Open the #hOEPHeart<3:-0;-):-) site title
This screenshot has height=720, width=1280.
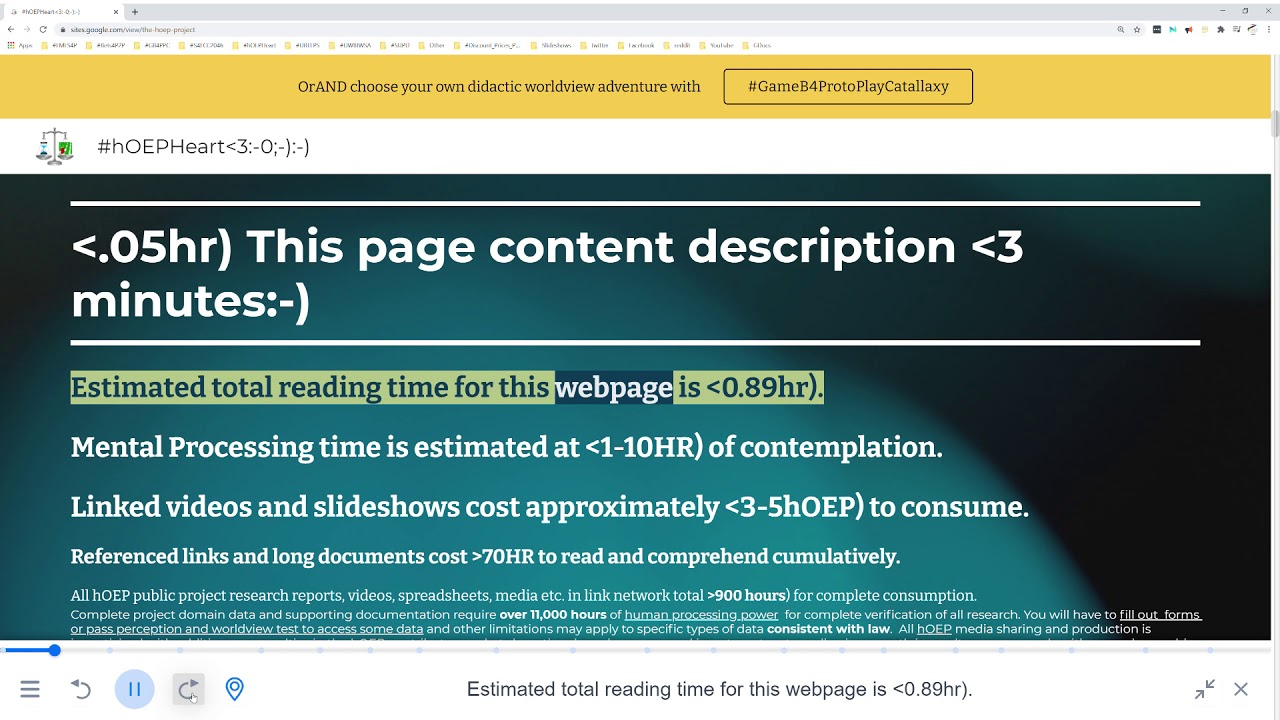pyautogui.click(x=203, y=146)
